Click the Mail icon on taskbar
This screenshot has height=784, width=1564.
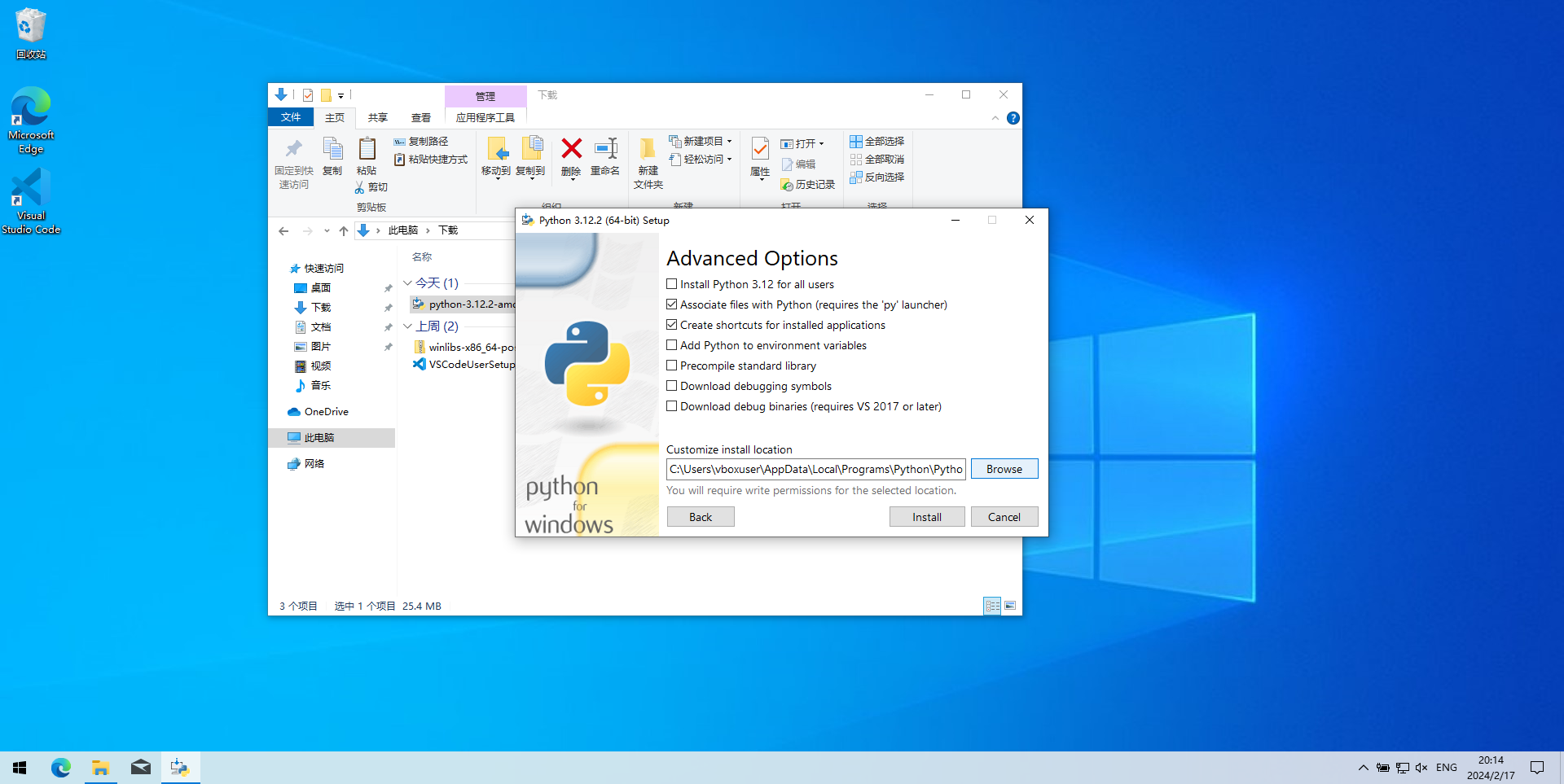tap(140, 767)
